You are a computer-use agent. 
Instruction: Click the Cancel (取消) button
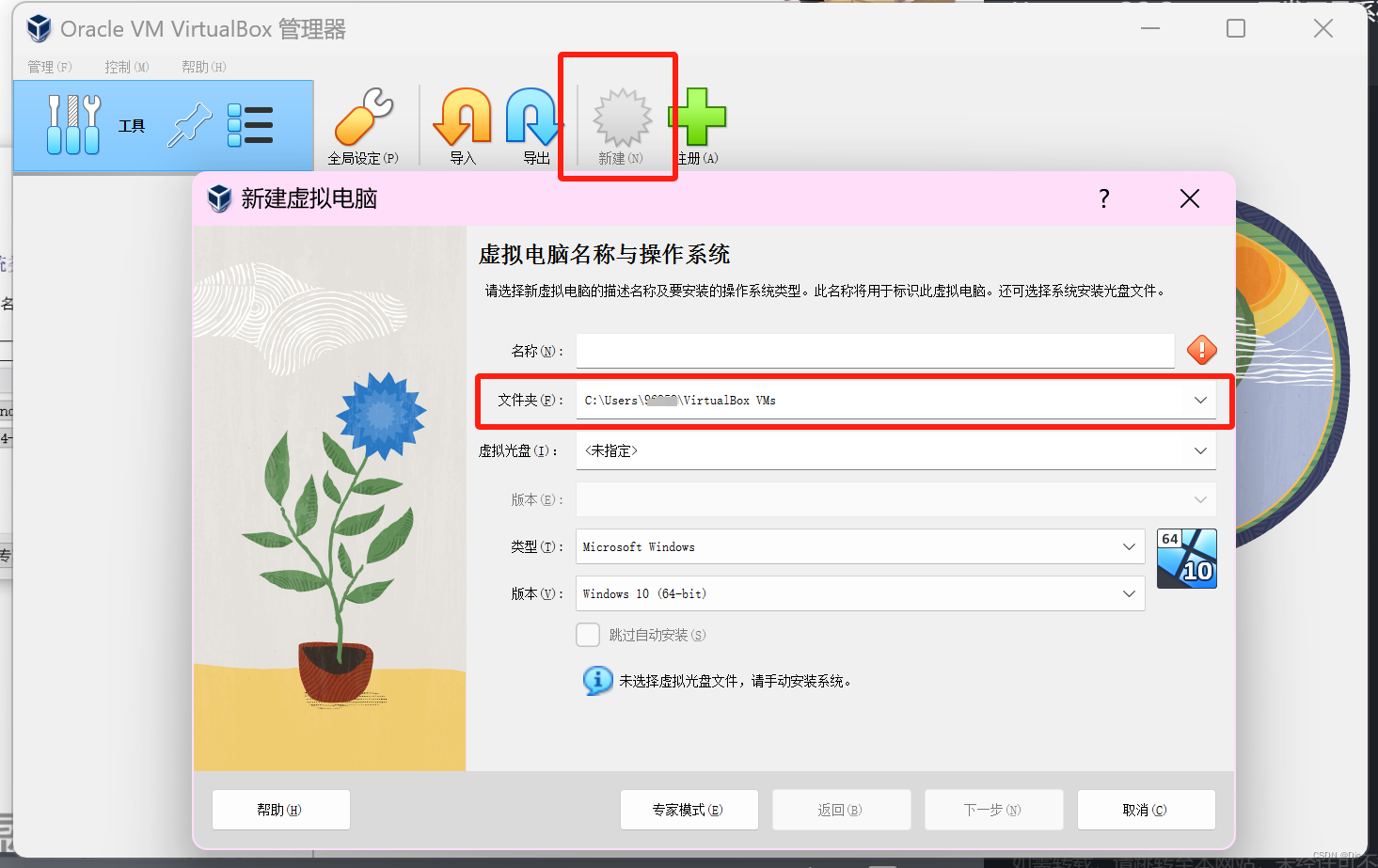coord(1147,810)
